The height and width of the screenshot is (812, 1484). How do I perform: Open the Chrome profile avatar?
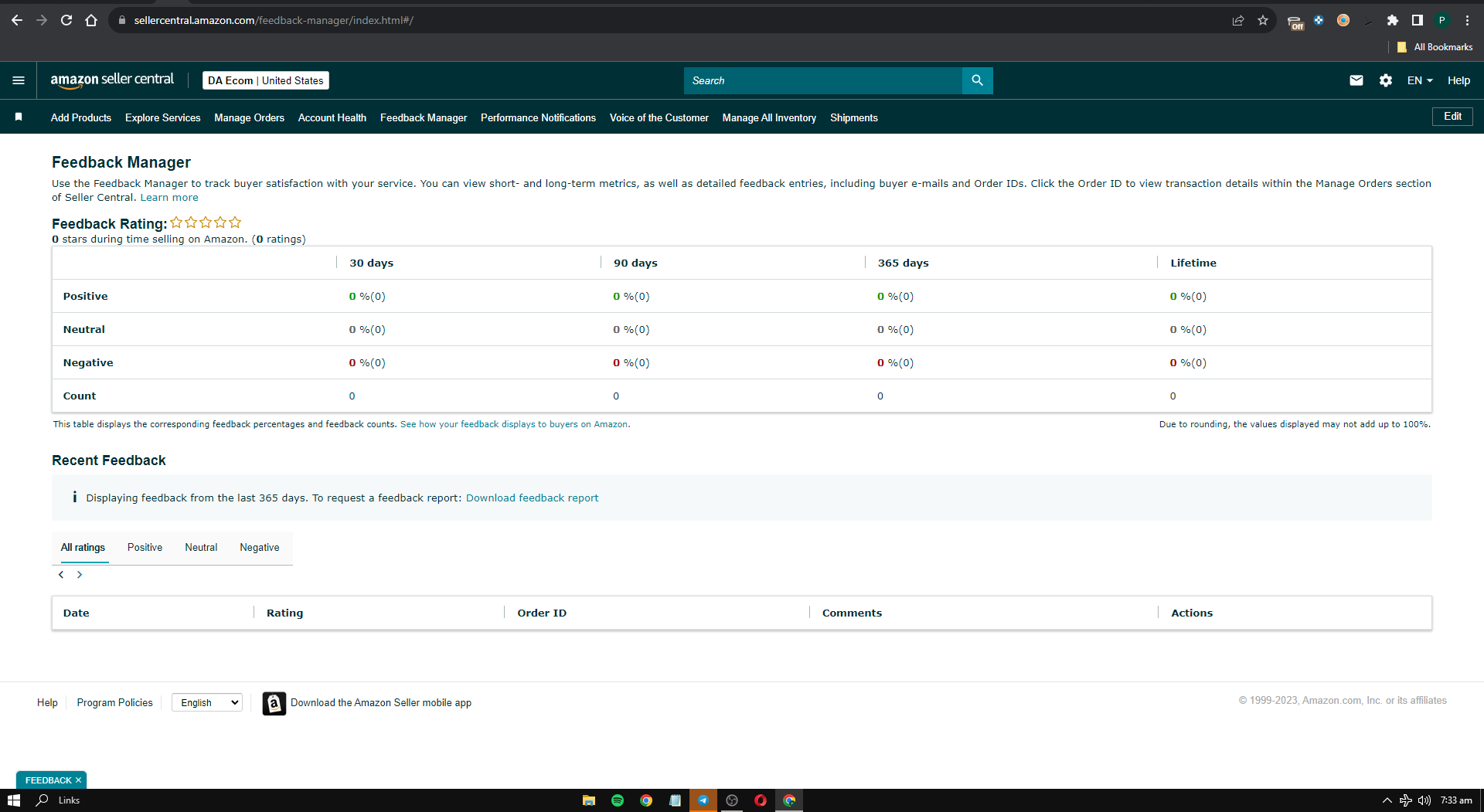coord(1442,20)
